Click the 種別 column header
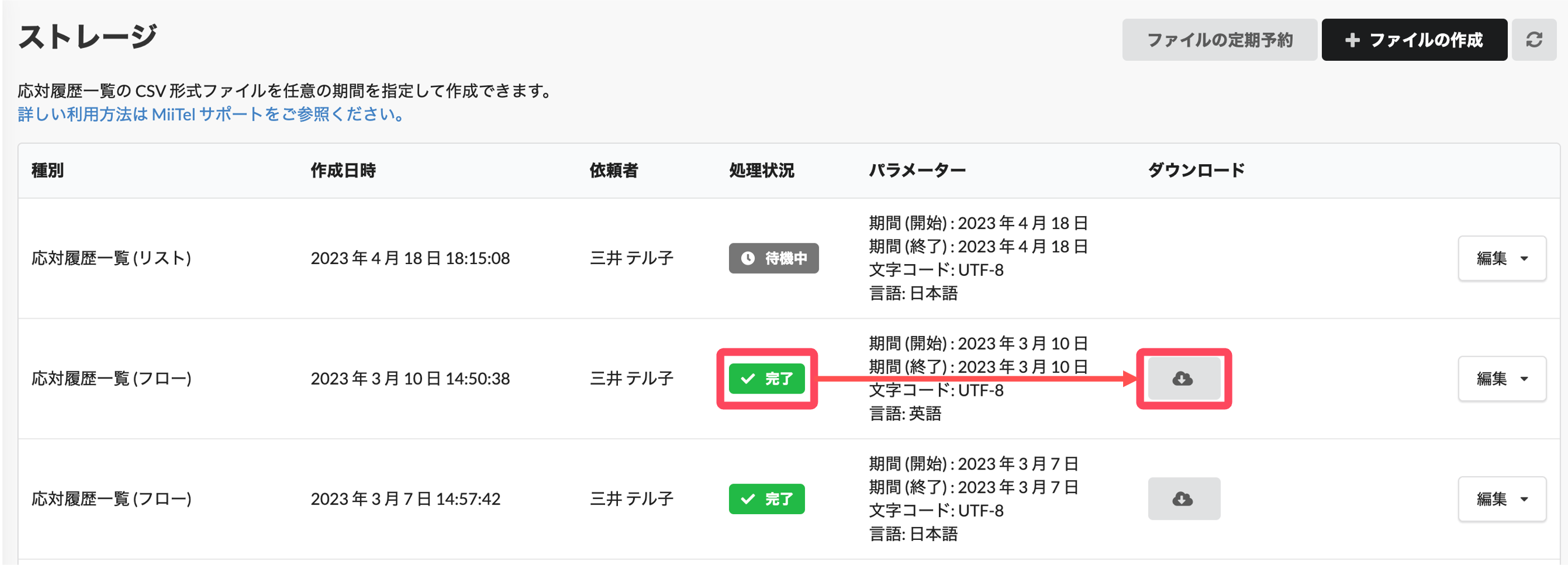 47,170
